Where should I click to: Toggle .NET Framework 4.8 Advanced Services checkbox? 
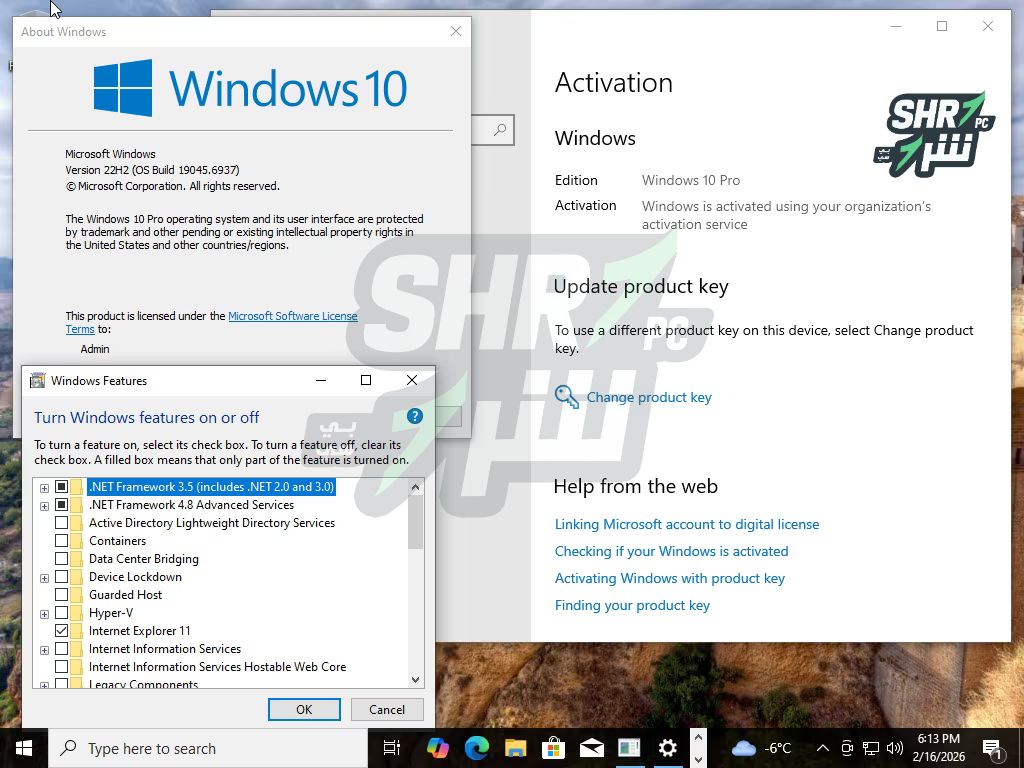[x=61, y=505]
